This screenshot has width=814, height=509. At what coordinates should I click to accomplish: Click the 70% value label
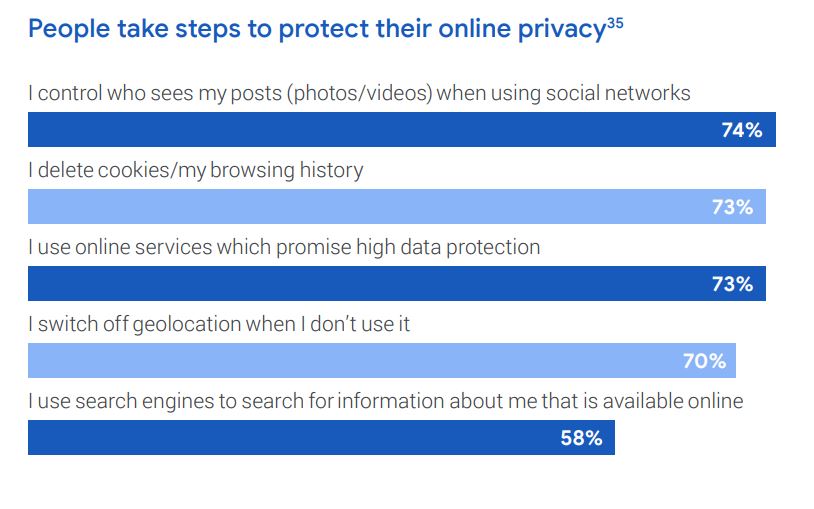pyautogui.click(x=704, y=361)
